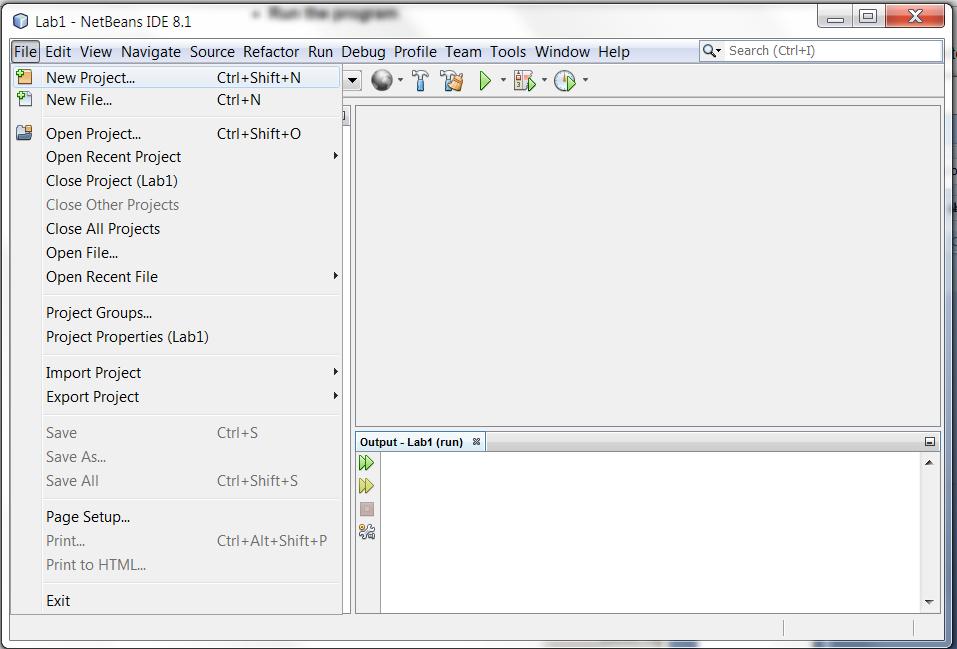This screenshot has width=957, height=649.
Task: Click the Output scrollbar down arrow
Action: [x=929, y=602]
